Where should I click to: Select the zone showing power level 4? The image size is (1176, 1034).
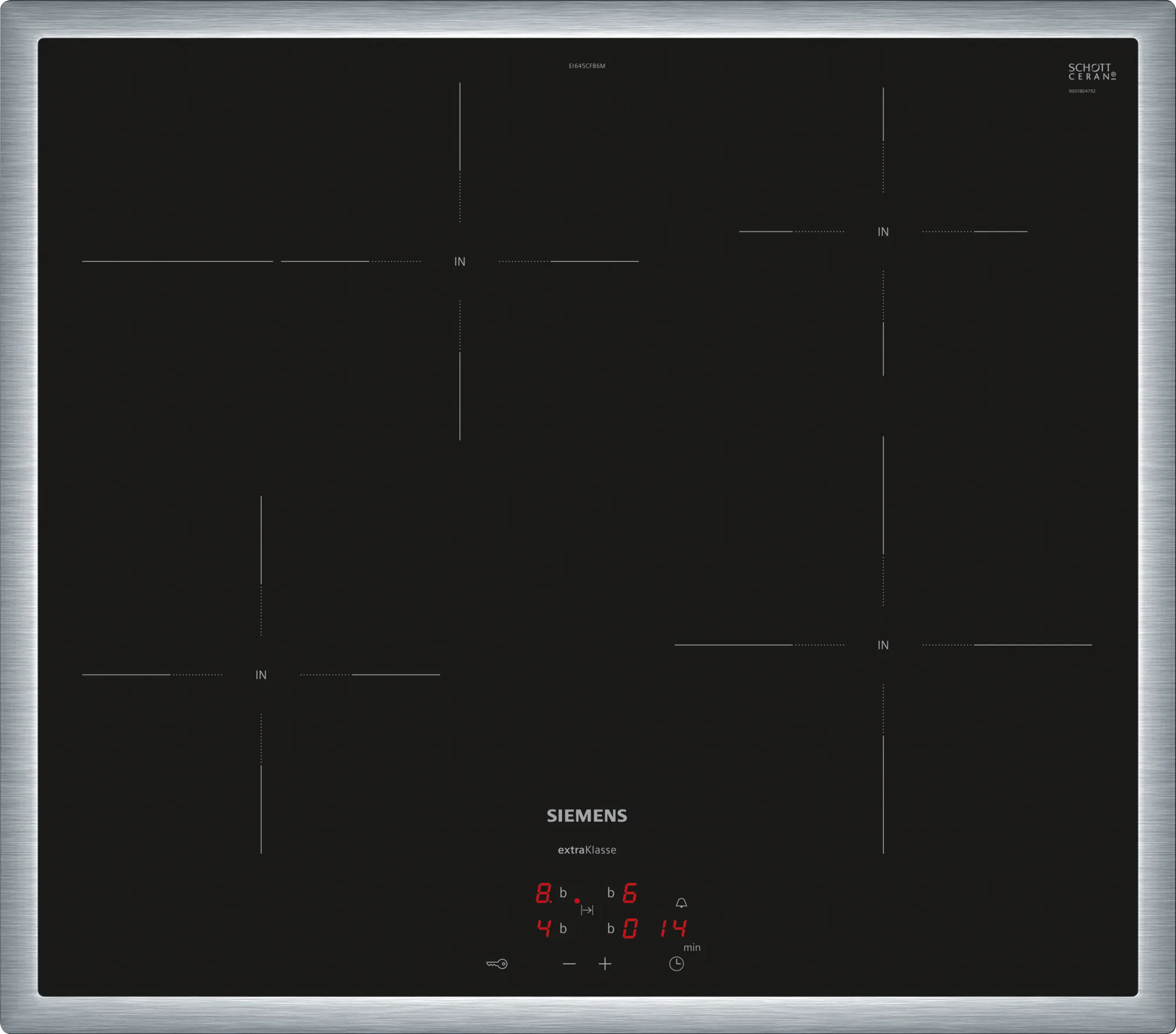pyautogui.click(x=544, y=928)
